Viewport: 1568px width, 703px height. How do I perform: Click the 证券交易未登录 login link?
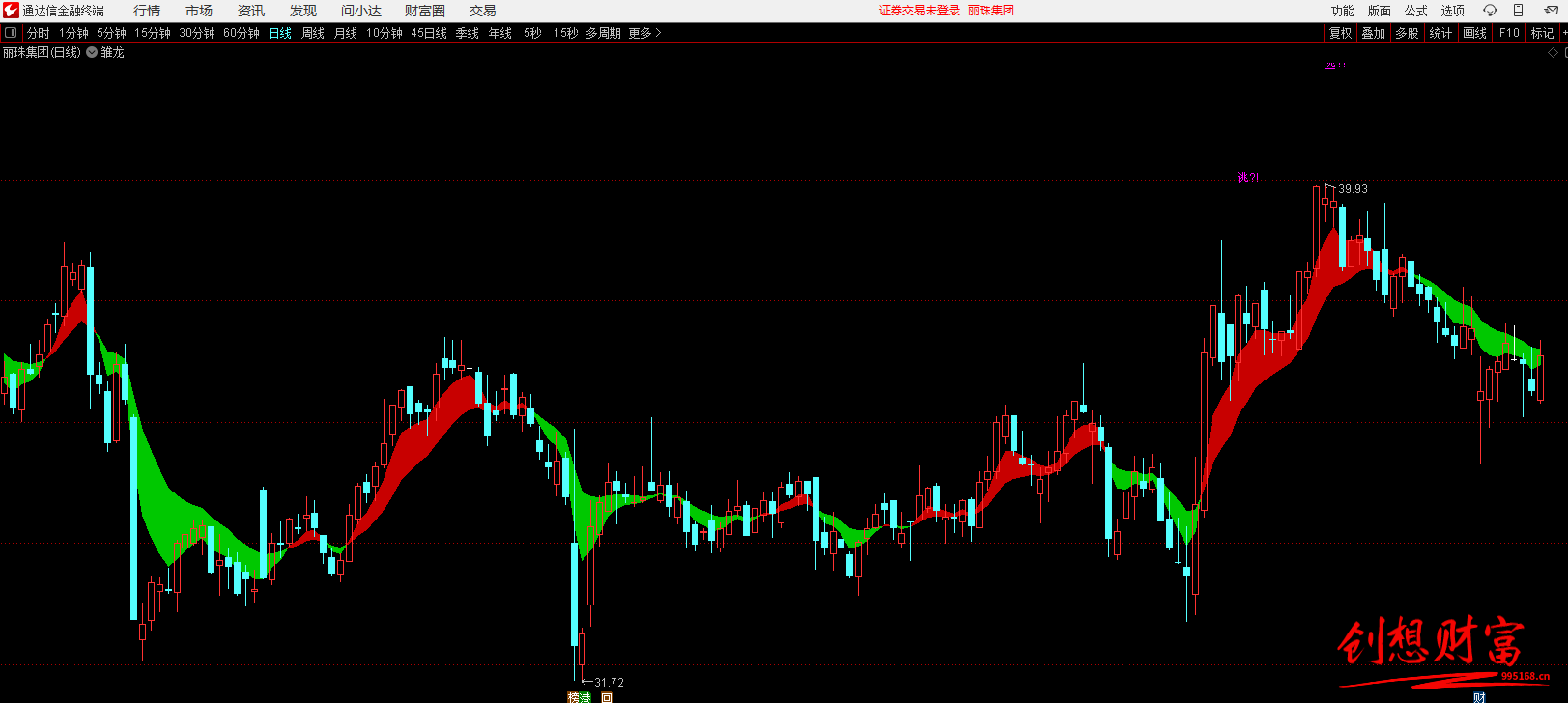click(x=919, y=11)
